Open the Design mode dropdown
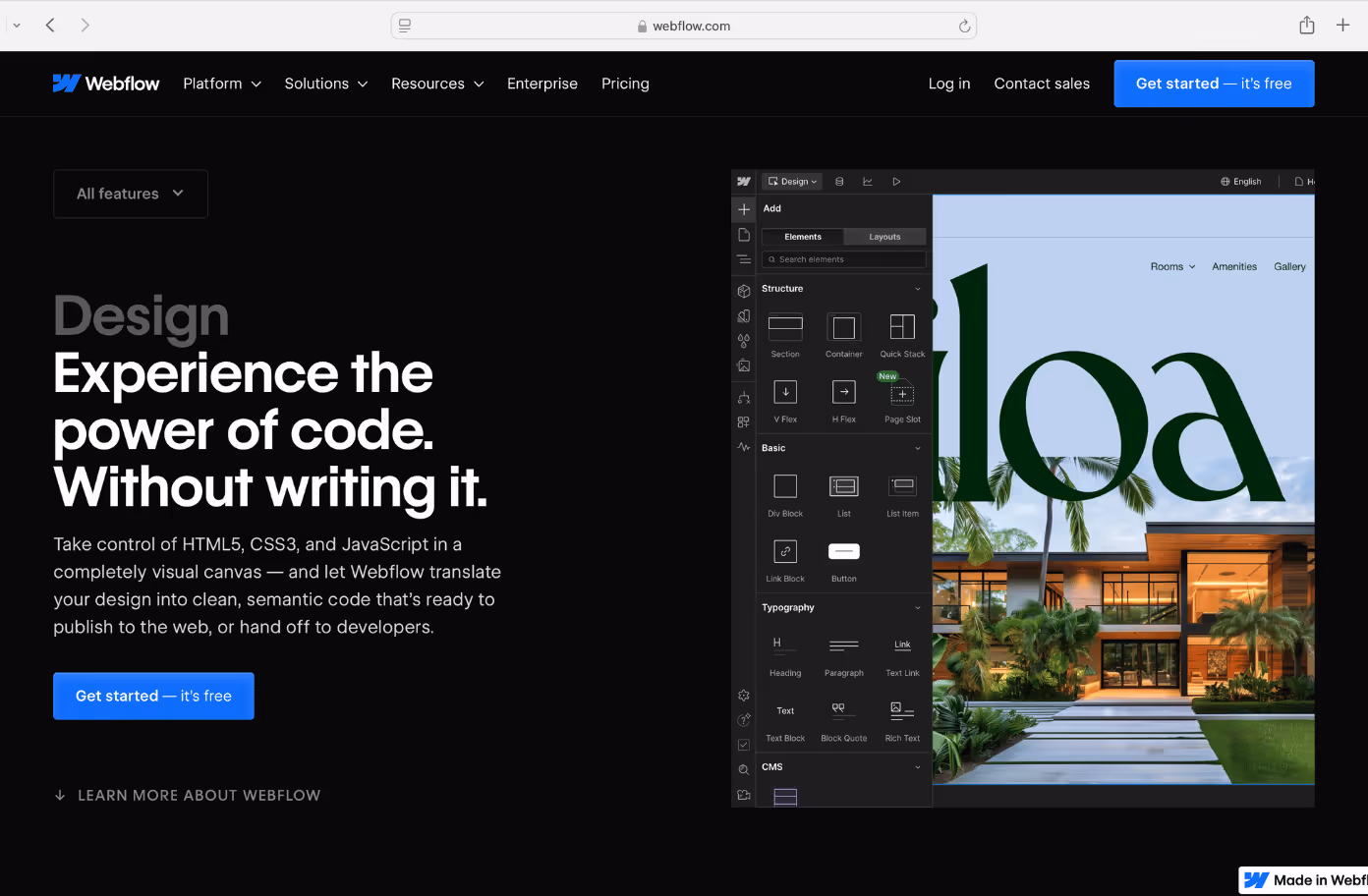This screenshot has width=1368, height=896. [x=792, y=181]
